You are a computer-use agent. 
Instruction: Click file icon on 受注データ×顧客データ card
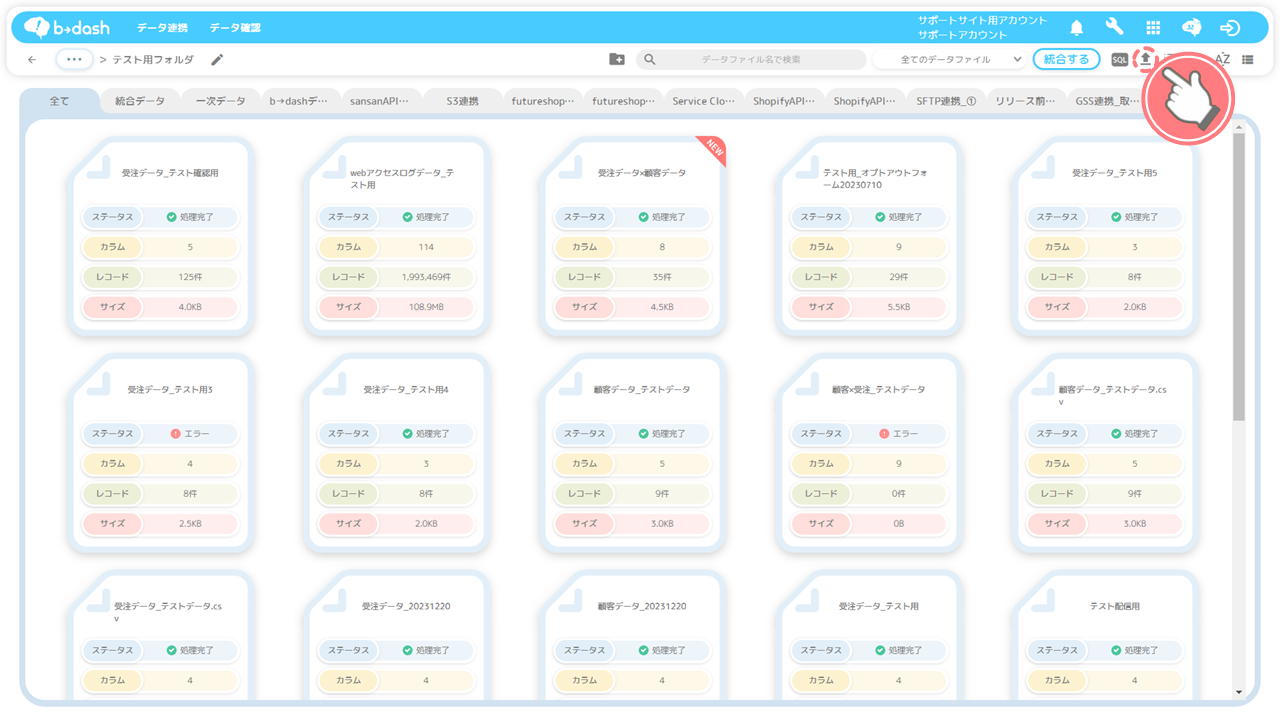pos(570,166)
